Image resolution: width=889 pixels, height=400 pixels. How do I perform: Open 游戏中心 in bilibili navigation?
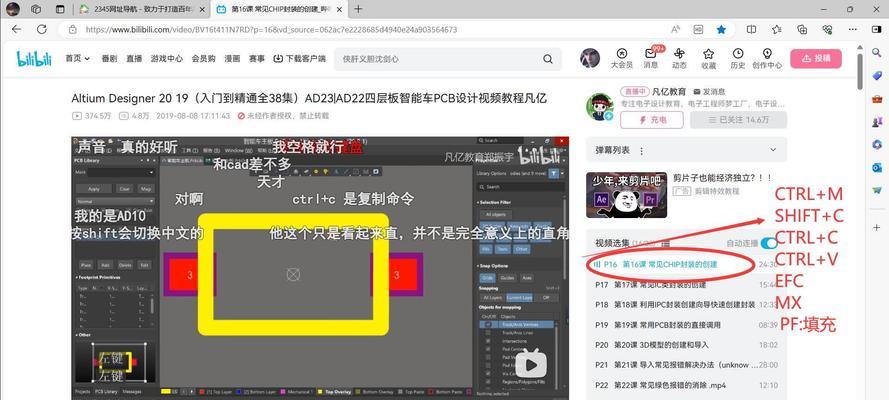pyautogui.click(x=167, y=58)
